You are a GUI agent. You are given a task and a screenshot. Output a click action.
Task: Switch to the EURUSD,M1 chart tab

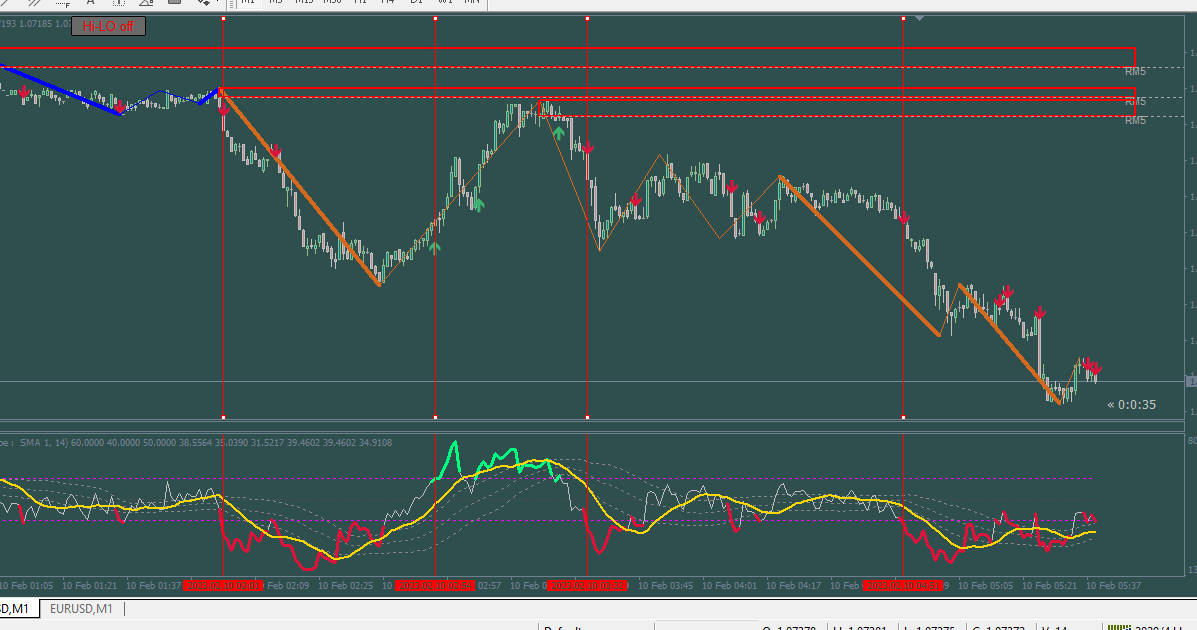(x=82, y=609)
